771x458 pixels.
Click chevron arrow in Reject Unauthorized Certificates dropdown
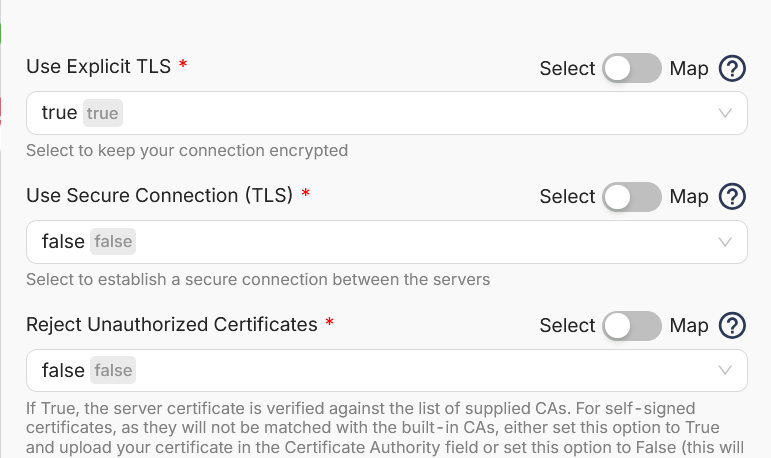(725, 370)
